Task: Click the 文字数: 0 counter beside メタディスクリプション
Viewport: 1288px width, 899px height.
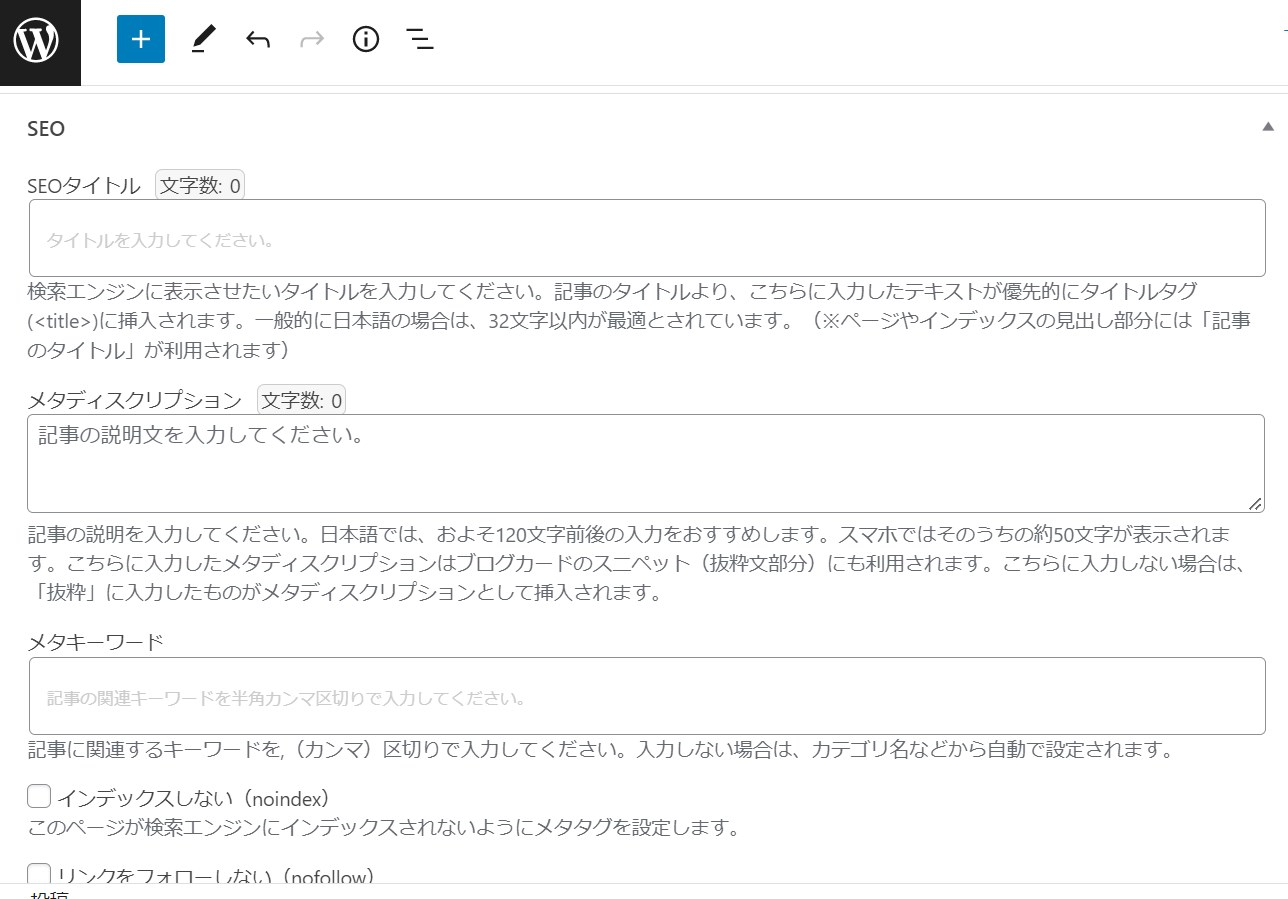Action: [x=302, y=399]
